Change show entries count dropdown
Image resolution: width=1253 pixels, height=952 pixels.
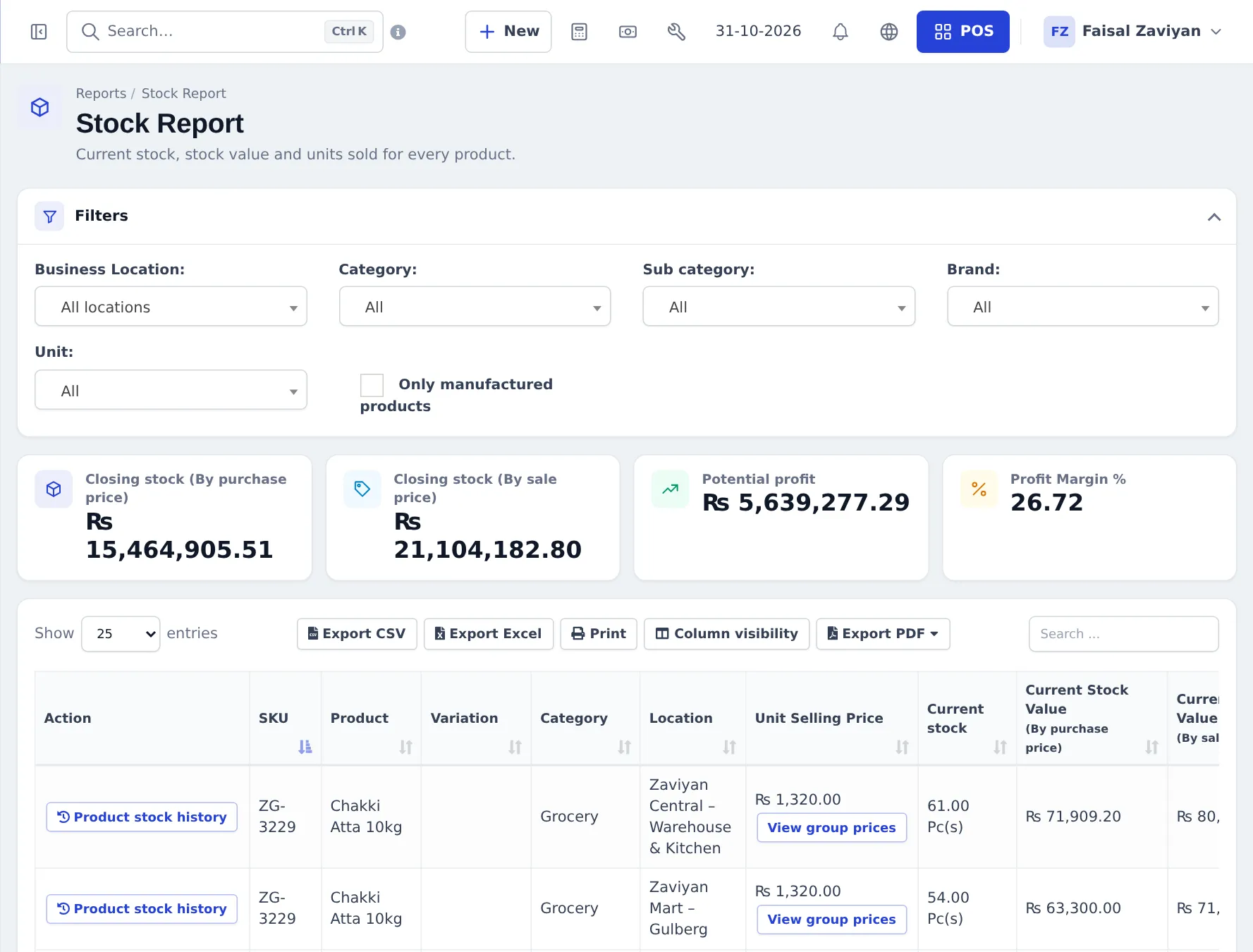(x=121, y=634)
